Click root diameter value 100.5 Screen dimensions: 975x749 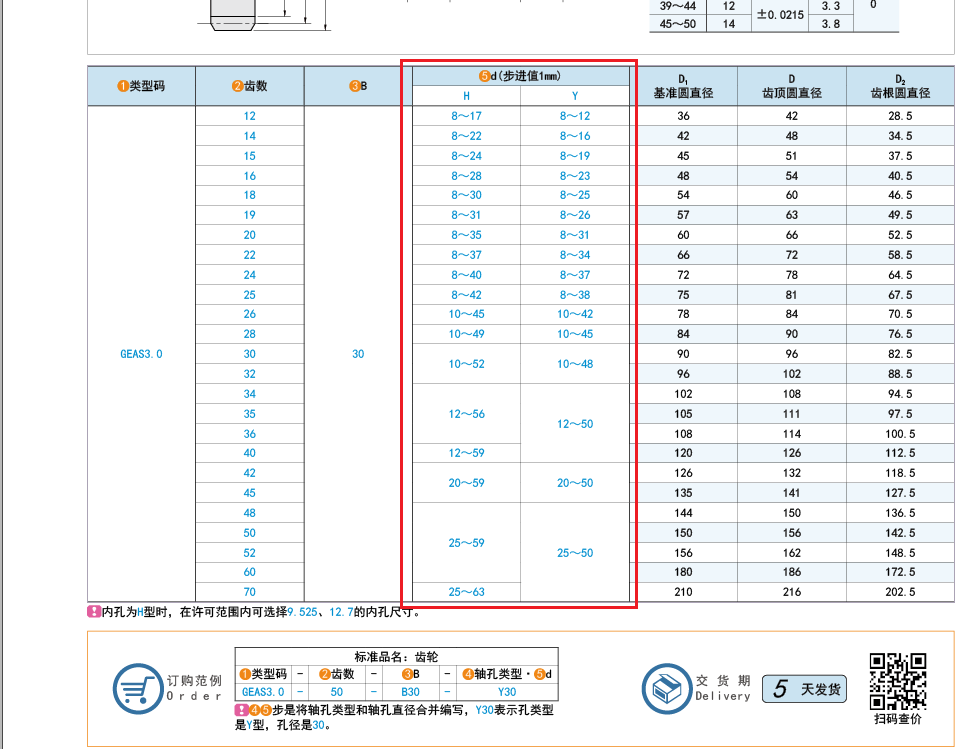900,434
